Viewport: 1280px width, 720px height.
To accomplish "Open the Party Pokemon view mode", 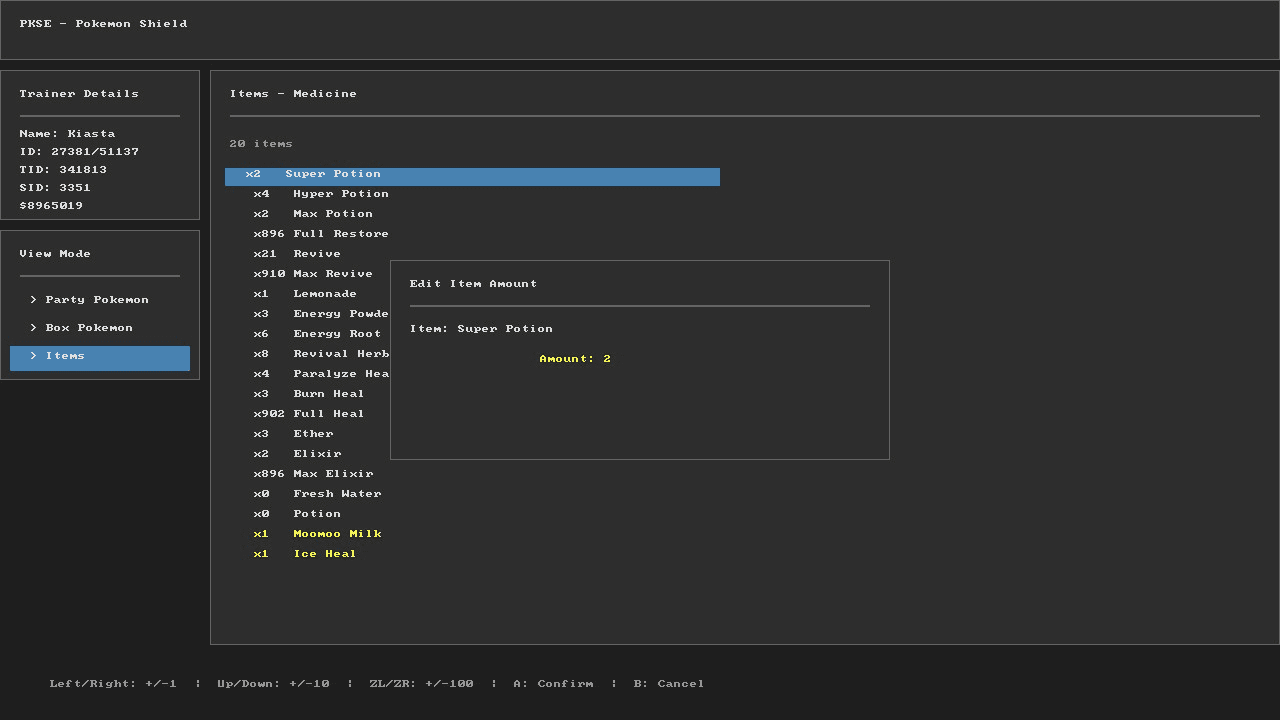I will 100,300.
